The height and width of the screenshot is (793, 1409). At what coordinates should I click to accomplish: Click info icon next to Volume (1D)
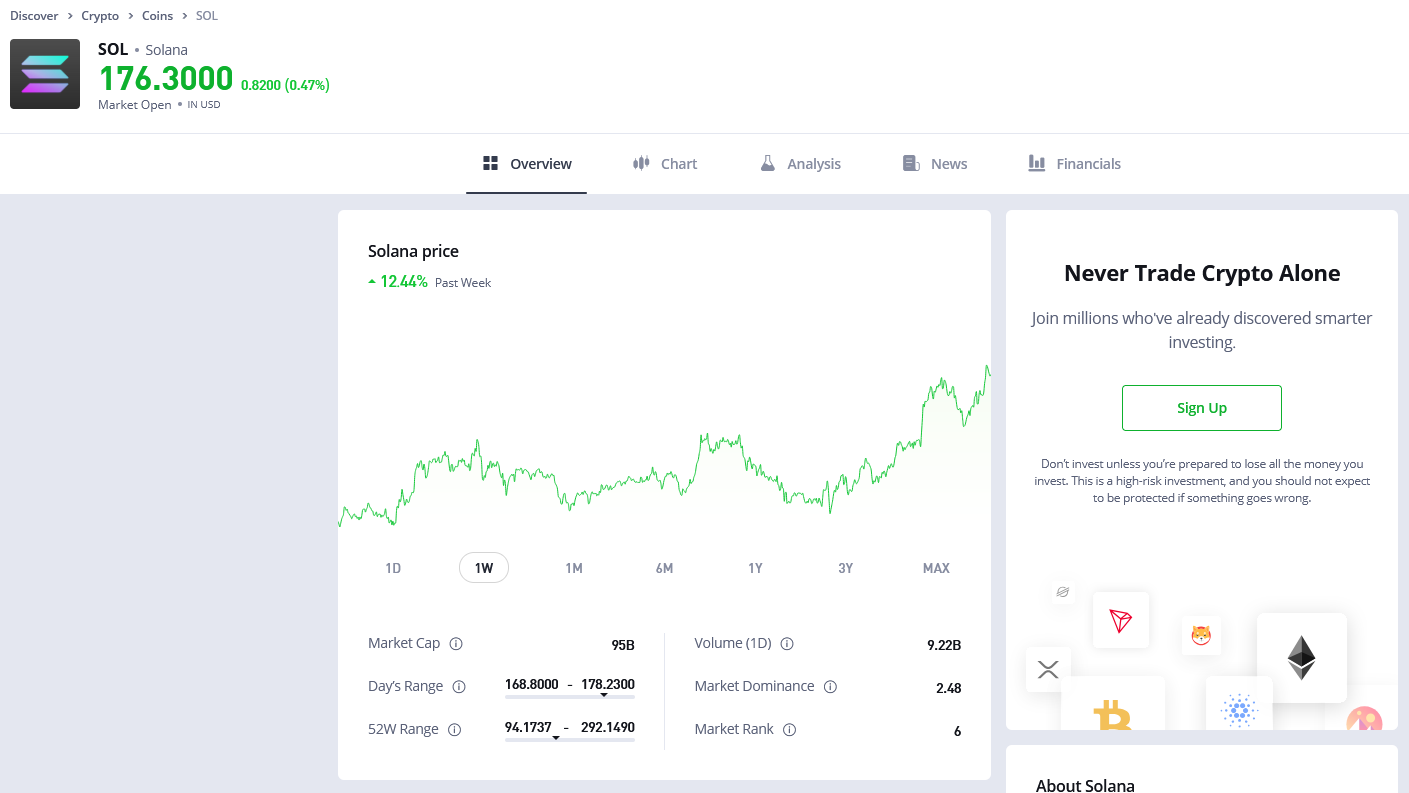tap(787, 644)
